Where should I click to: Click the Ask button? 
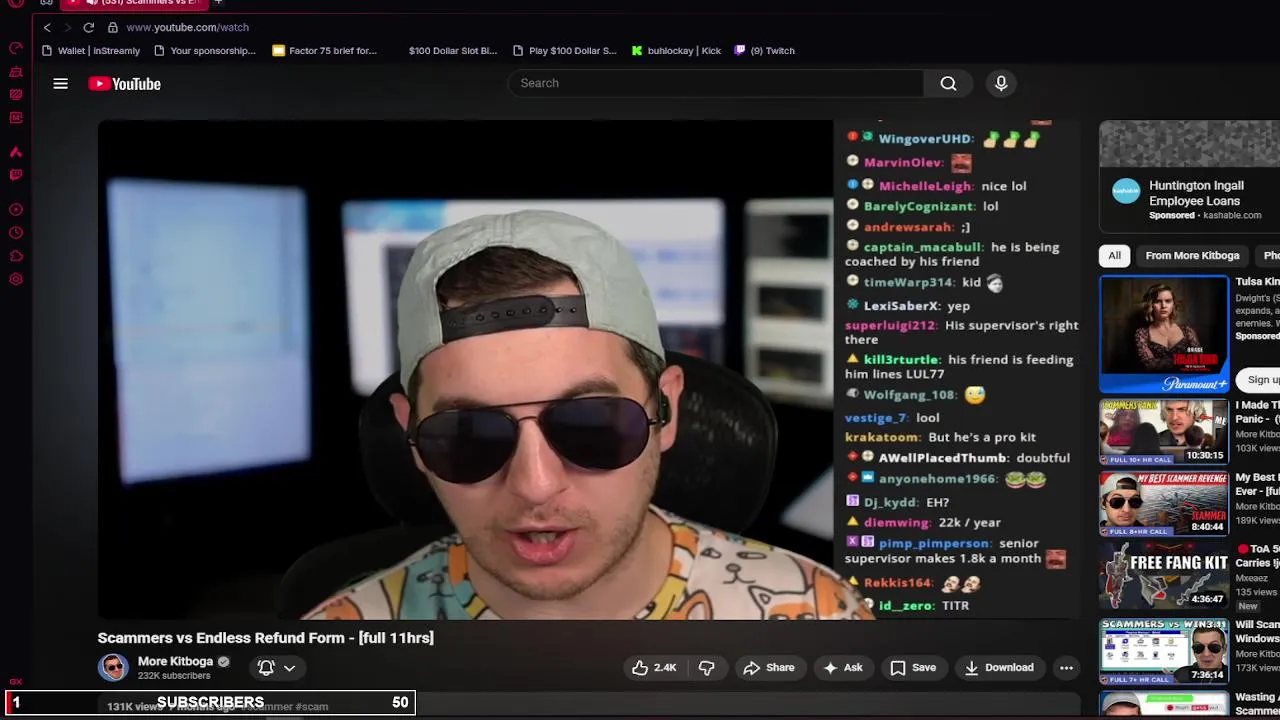[842, 668]
